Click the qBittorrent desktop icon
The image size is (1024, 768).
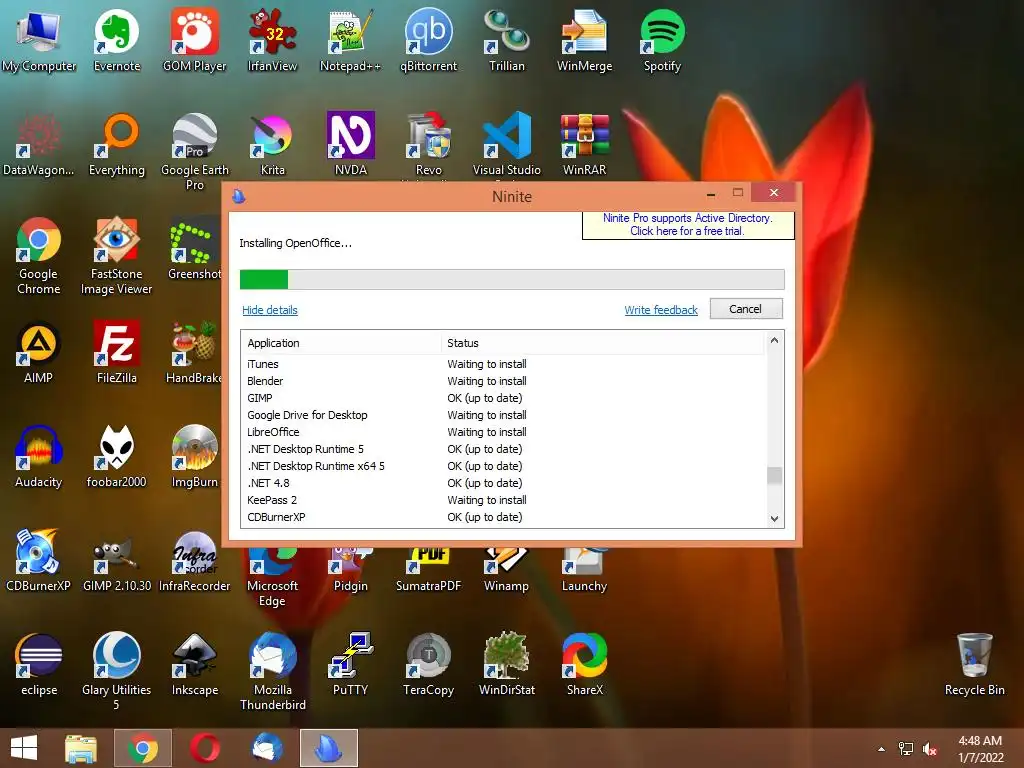coord(428,40)
